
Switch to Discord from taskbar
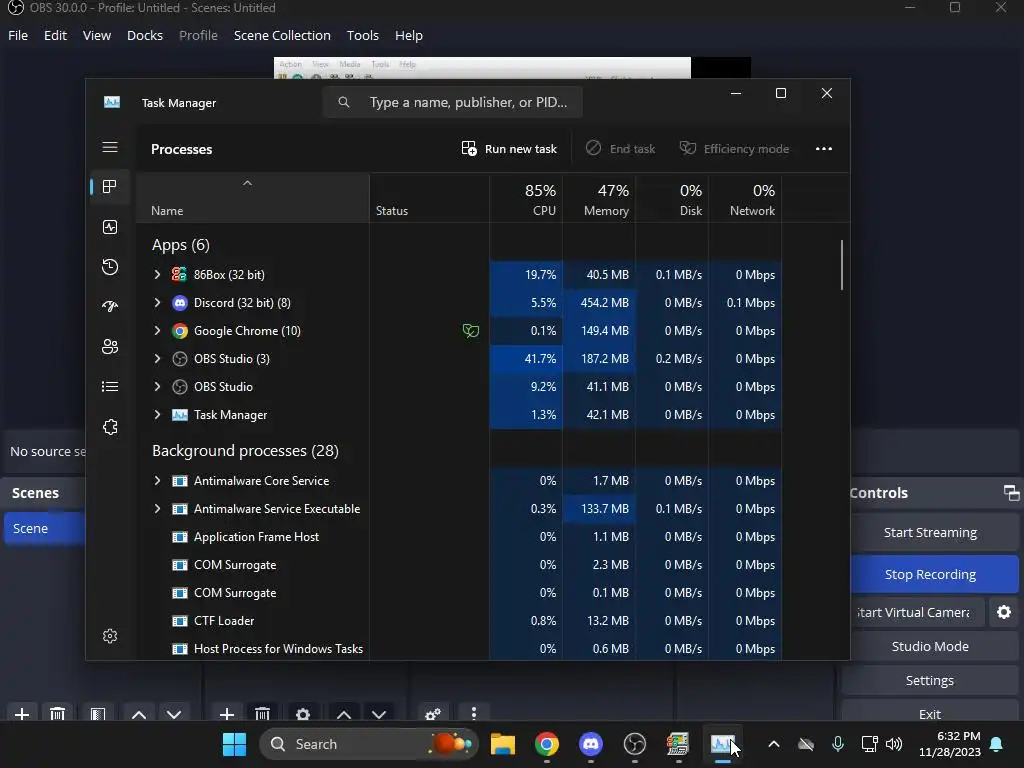[x=590, y=744]
